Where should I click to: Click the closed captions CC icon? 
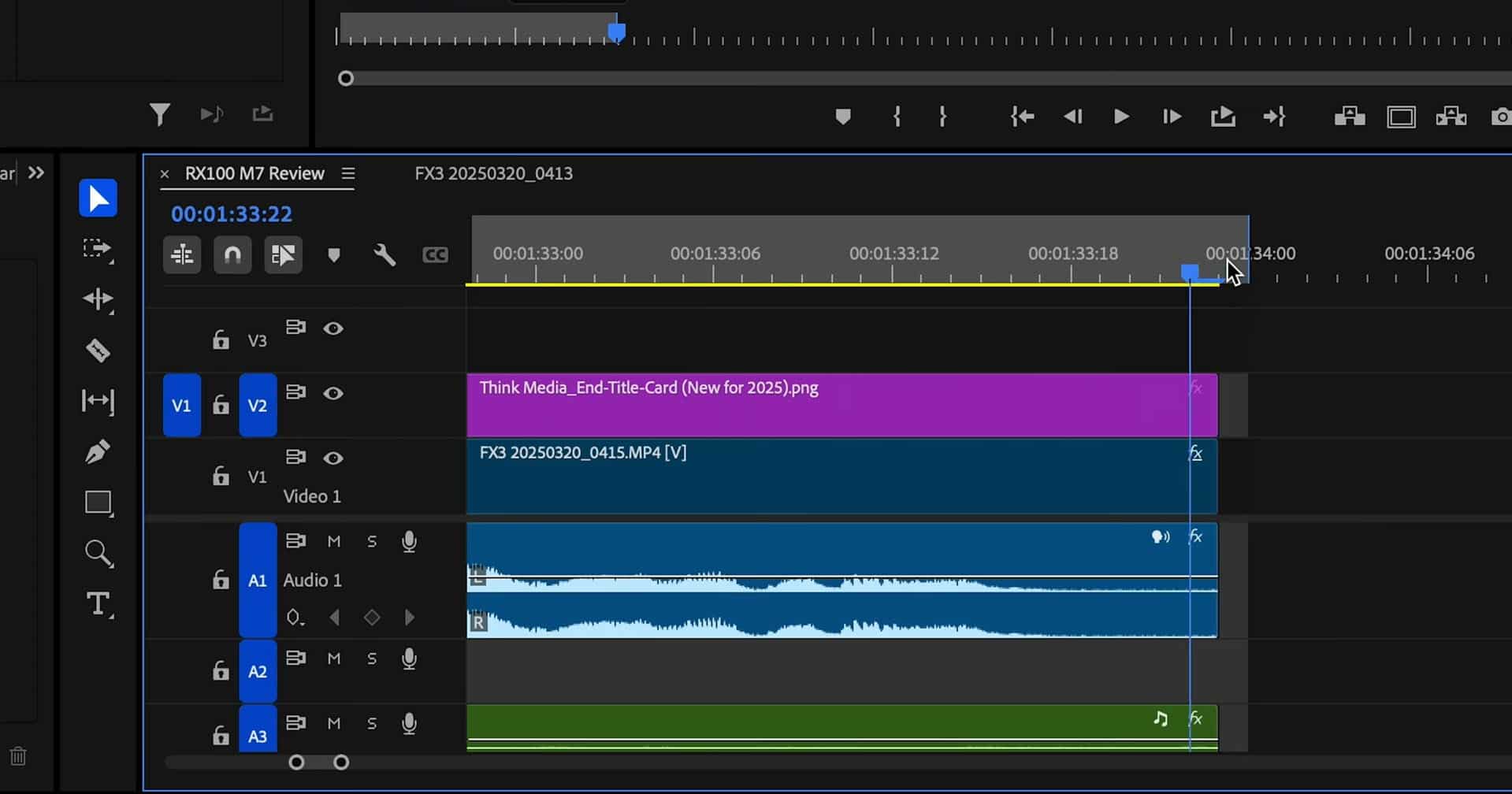point(434,254)
